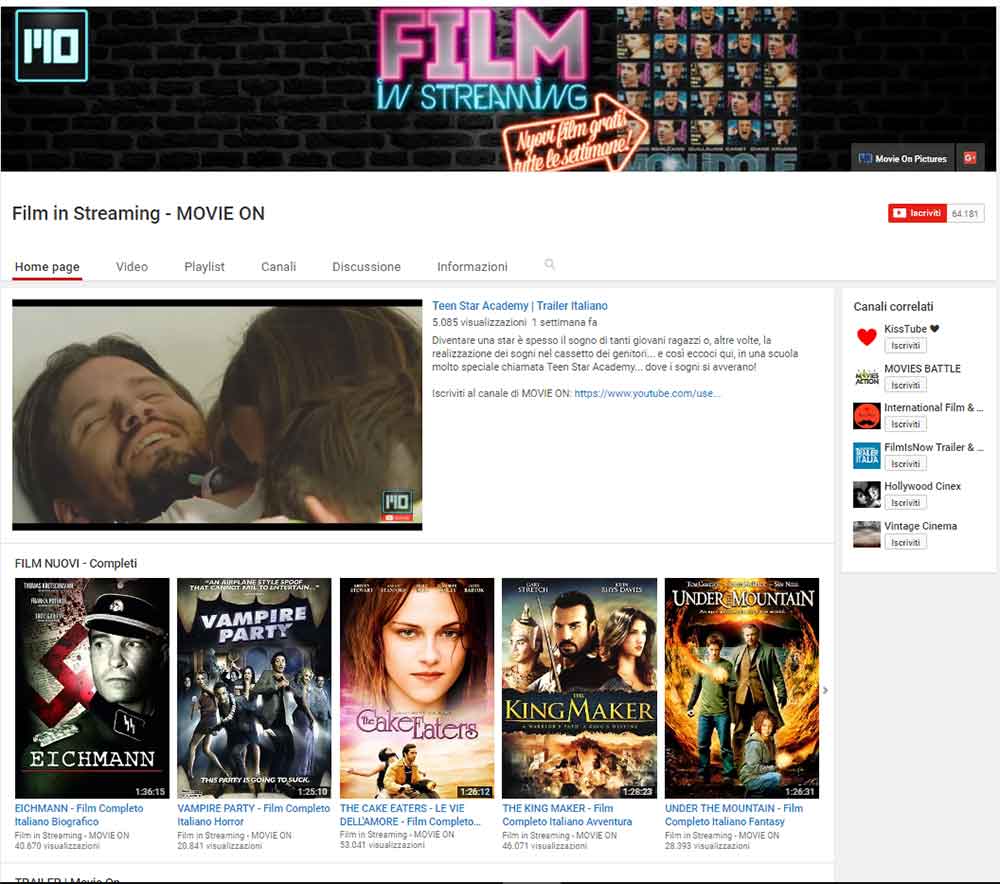
Task: Open UNDER THE MOUNTAIN title link
Action: tap(734, 815)
